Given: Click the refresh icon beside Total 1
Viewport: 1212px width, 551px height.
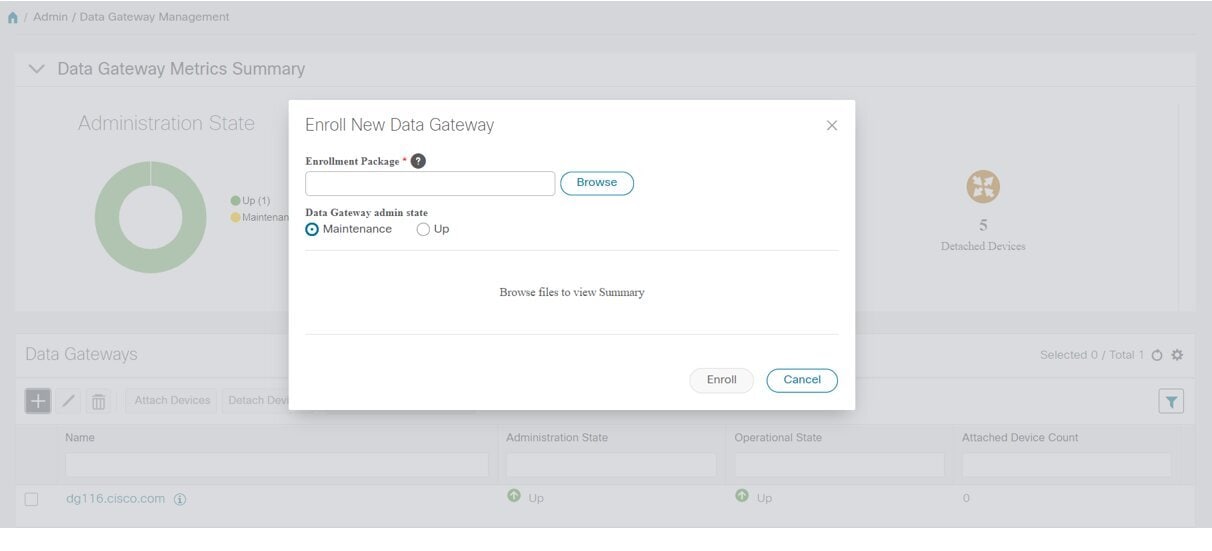Looking at the screenshot, I should pos(1157,355).
